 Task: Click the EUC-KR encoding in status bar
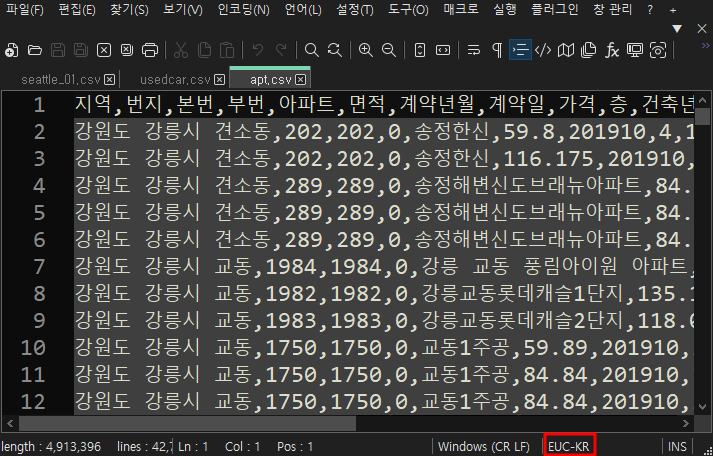point(568,446)
